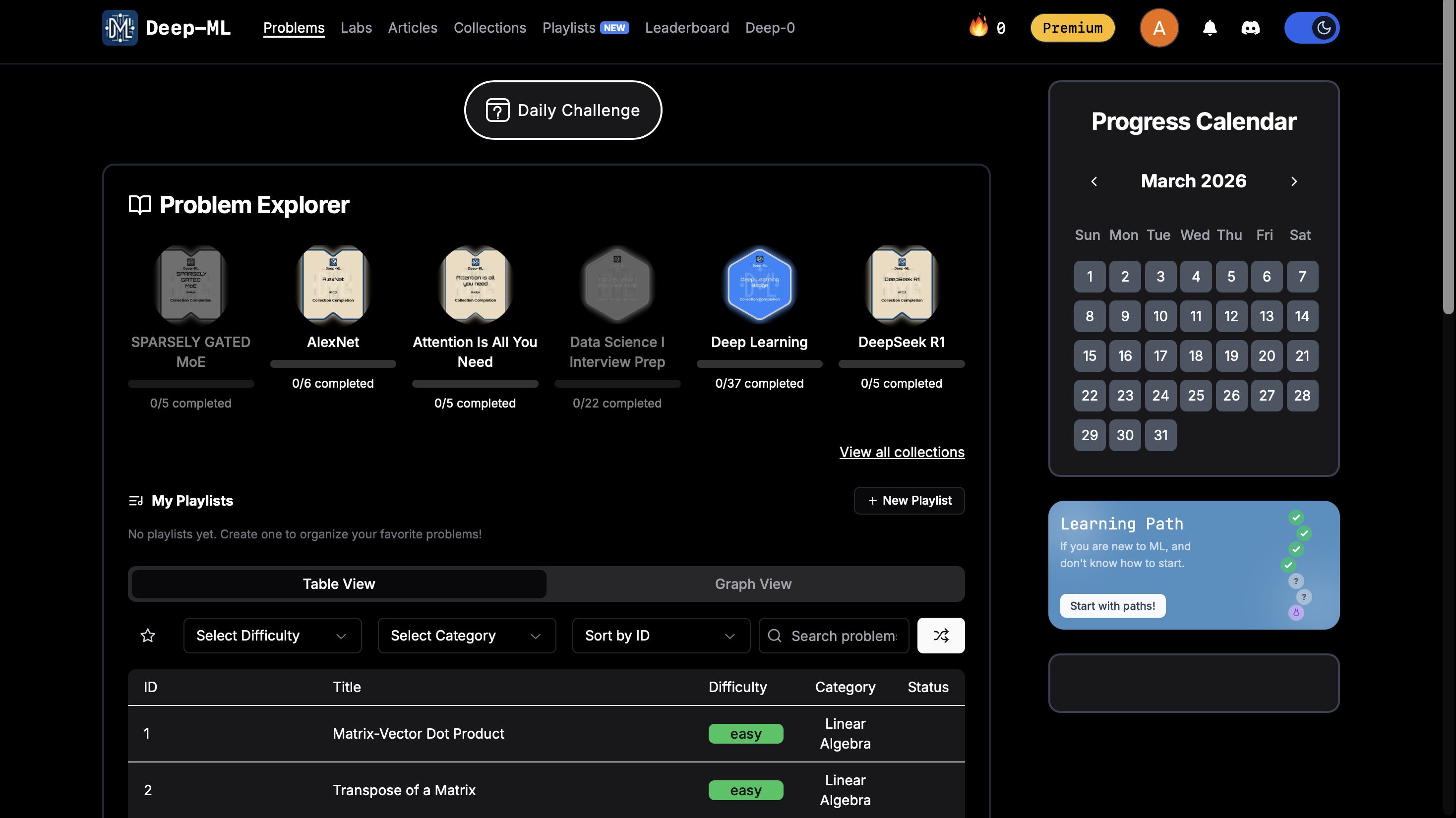Go to next month in calendar
The height and width of the screenshot is (818, 1456).
1294,181
